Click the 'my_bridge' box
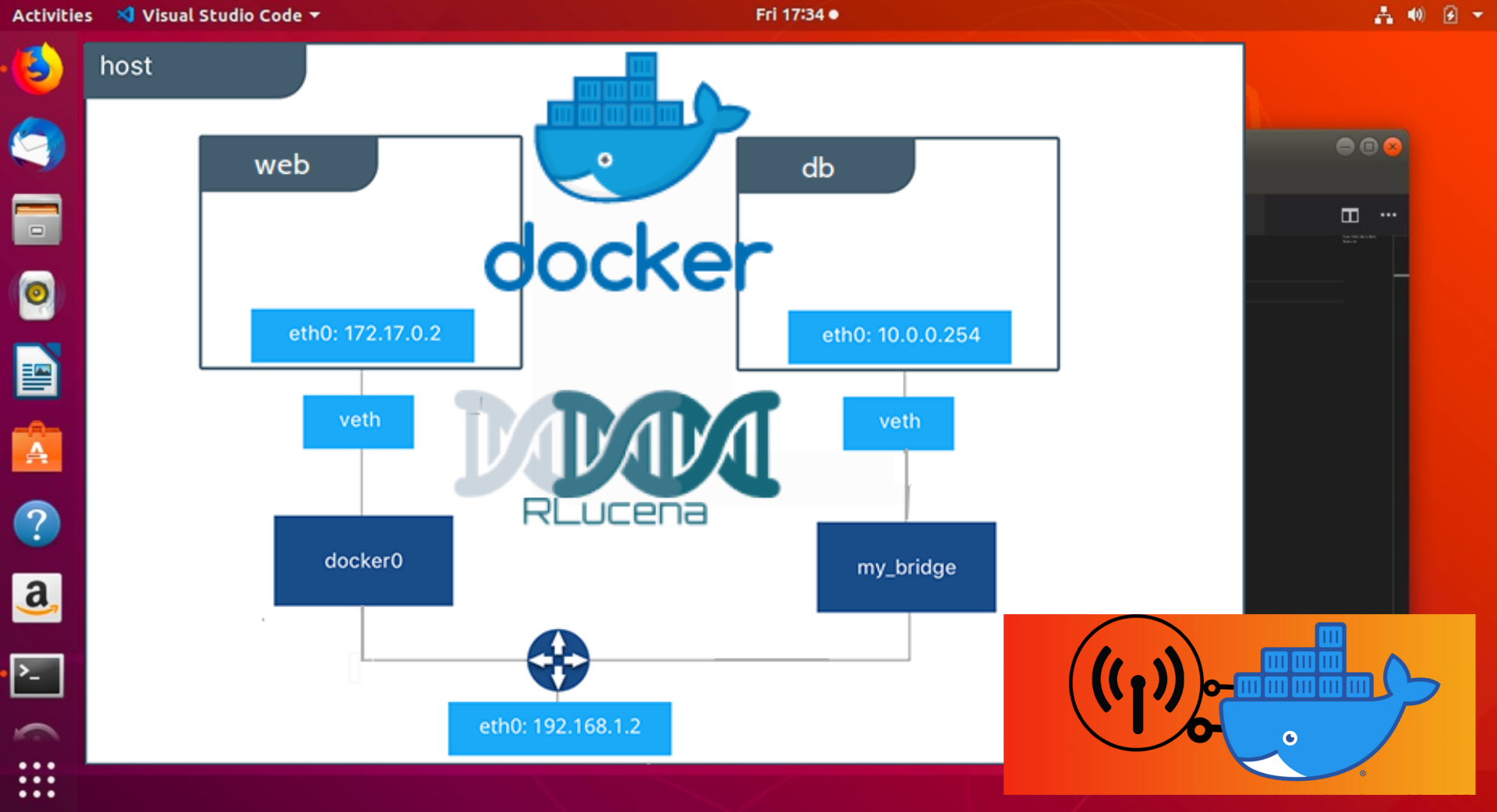Image resolution: width=1497 pixels, height=812 pixels. click(906, 567)
